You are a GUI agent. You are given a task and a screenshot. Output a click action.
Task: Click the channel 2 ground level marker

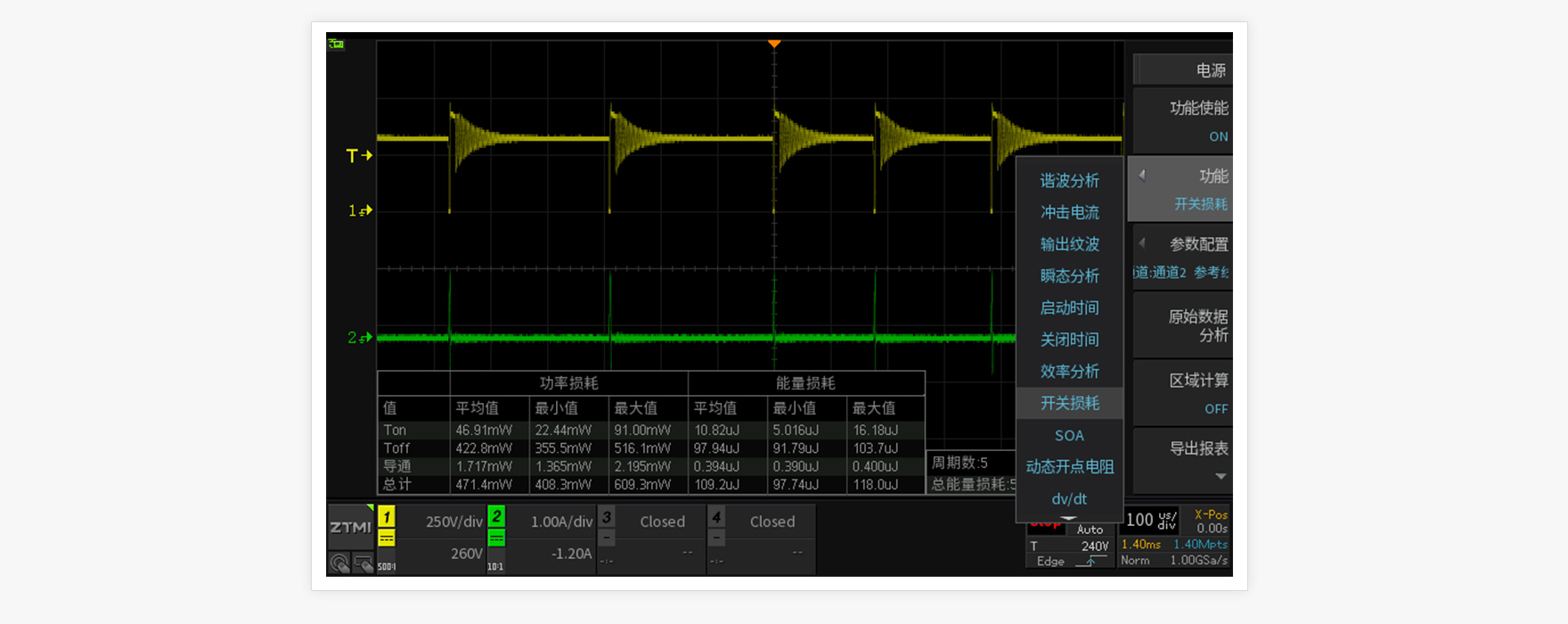(x=359, y=338)
